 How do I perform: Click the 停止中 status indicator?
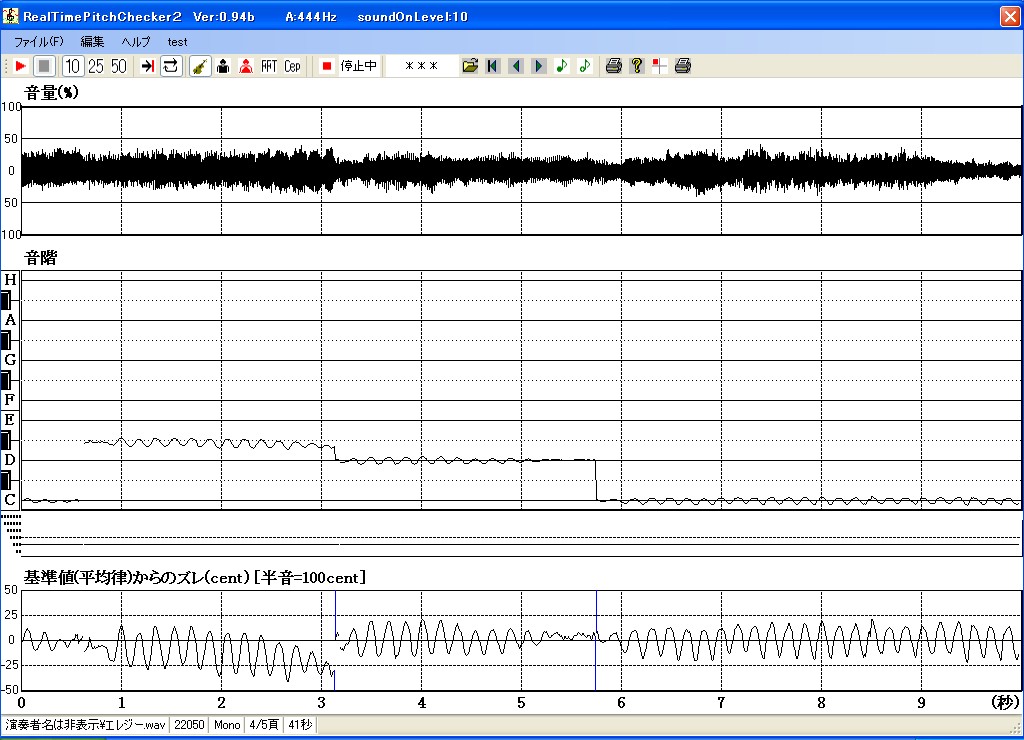[x=359, y=66]
